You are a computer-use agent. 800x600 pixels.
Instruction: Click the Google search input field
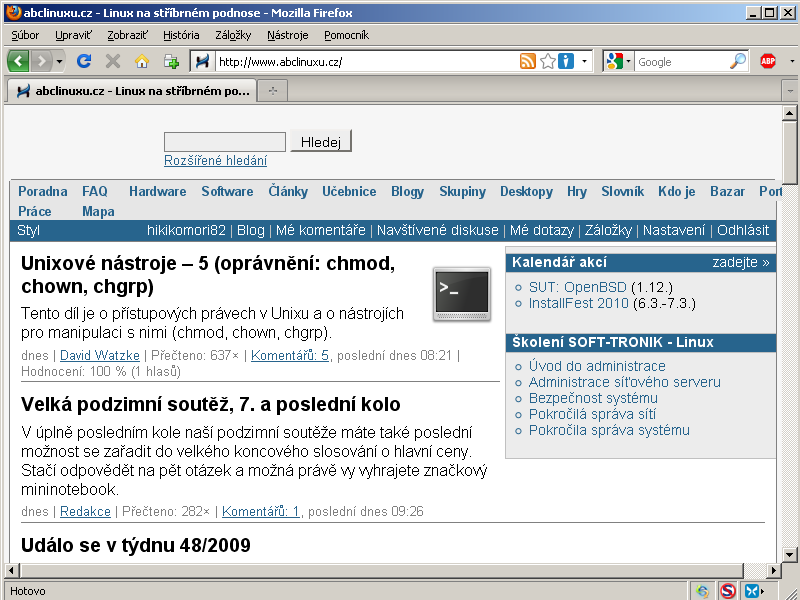[682, 62]
